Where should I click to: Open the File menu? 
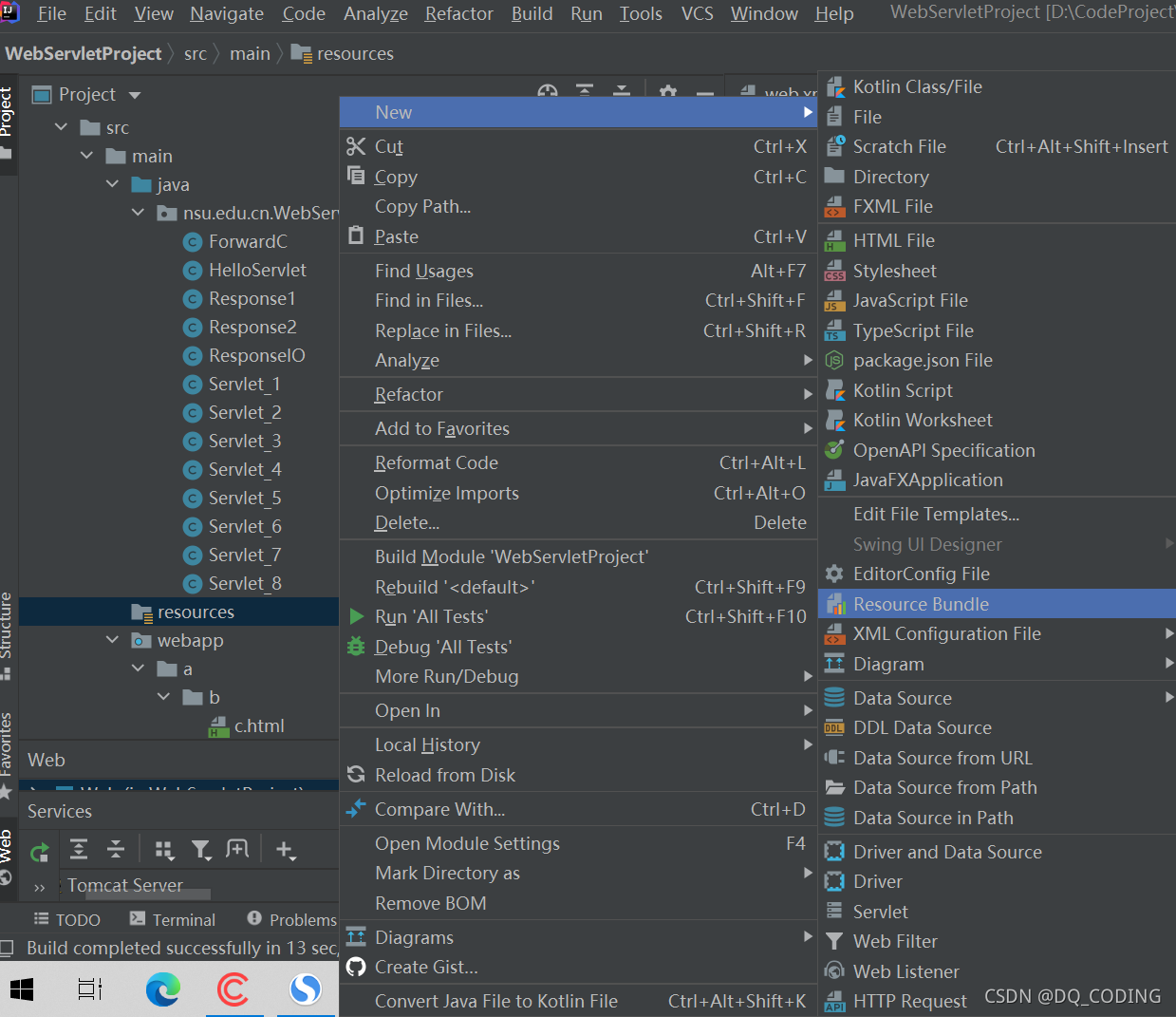(x=51, y=14)
